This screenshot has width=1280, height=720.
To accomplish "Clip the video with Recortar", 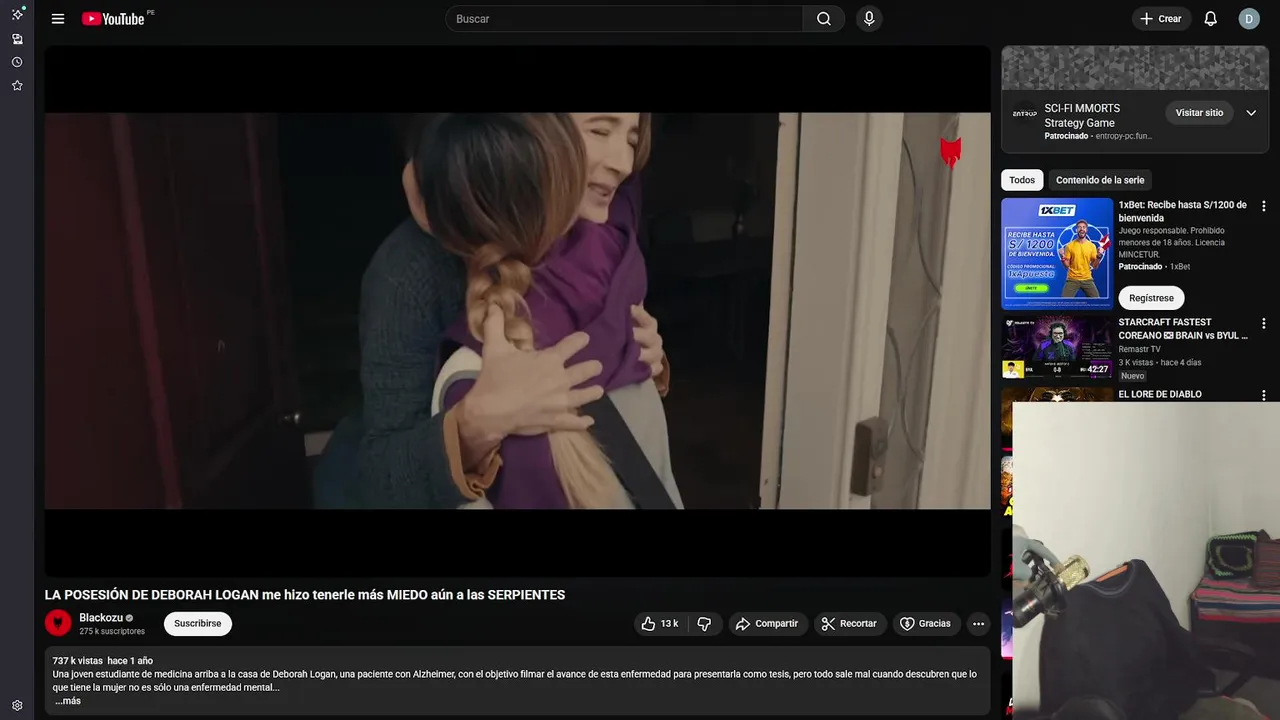I will pyautogui.click(x=849, y=624).
